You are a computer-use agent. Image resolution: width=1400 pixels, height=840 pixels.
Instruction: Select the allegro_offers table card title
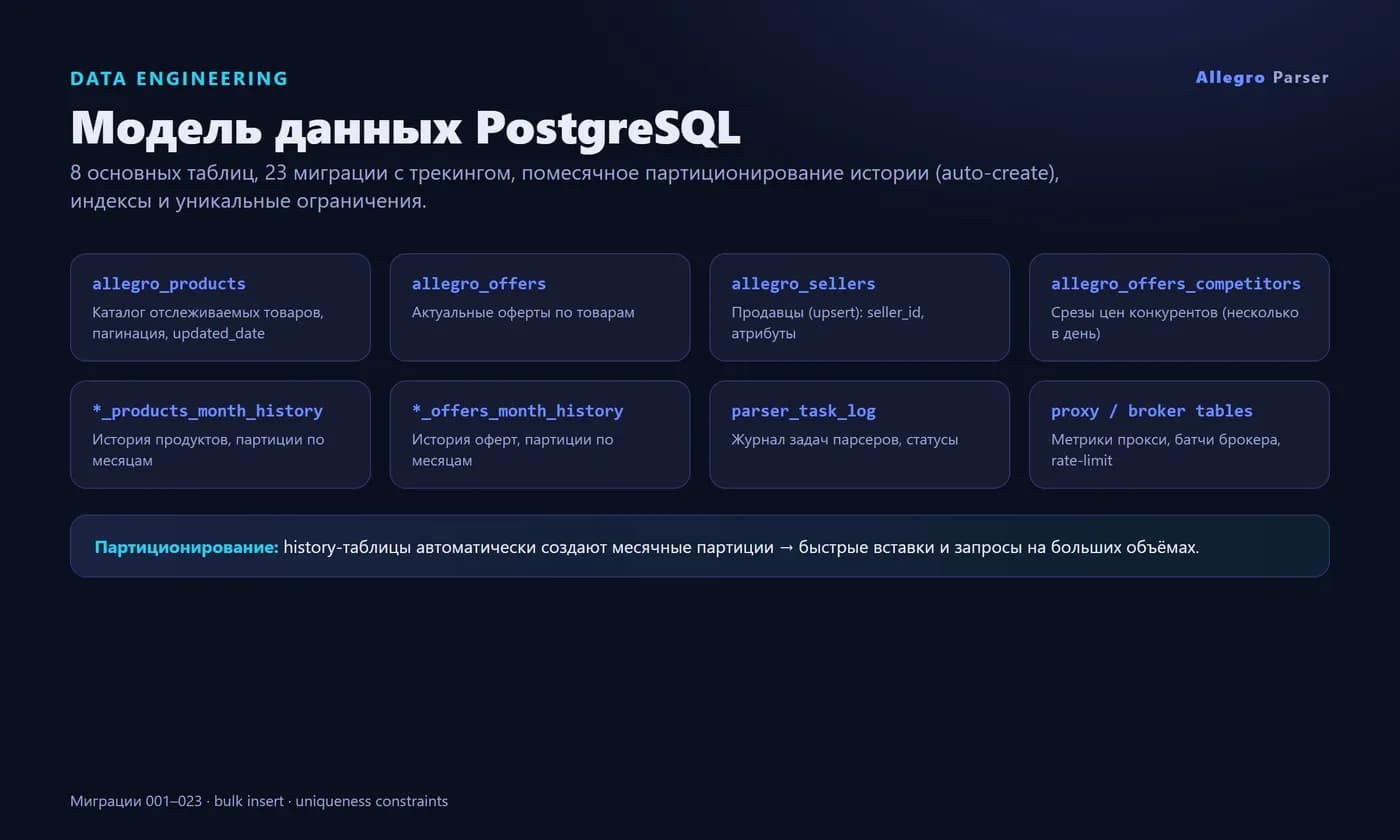479,284
